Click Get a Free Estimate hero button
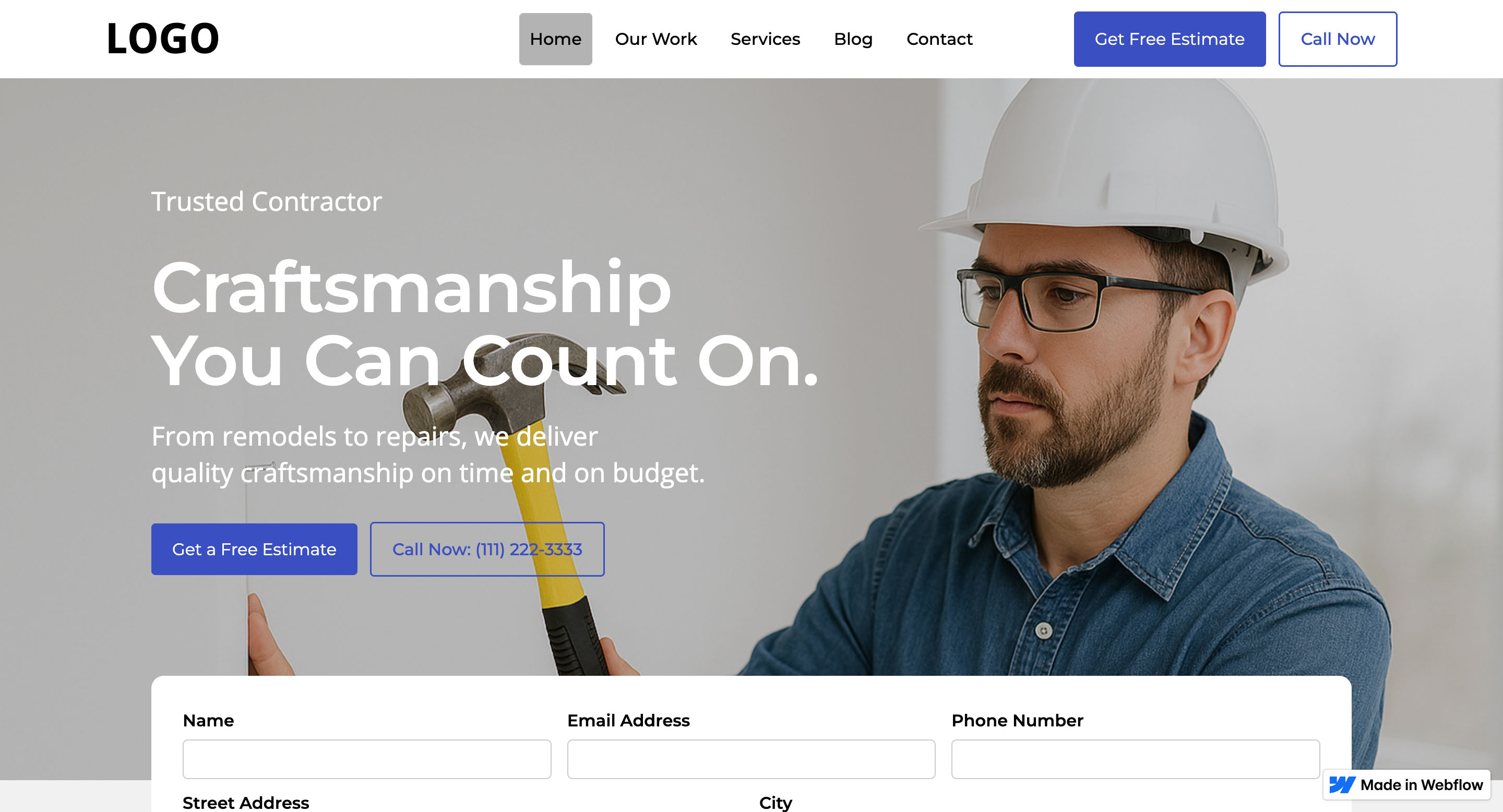Screen dimensions: 1503x812 click(254, 549)
